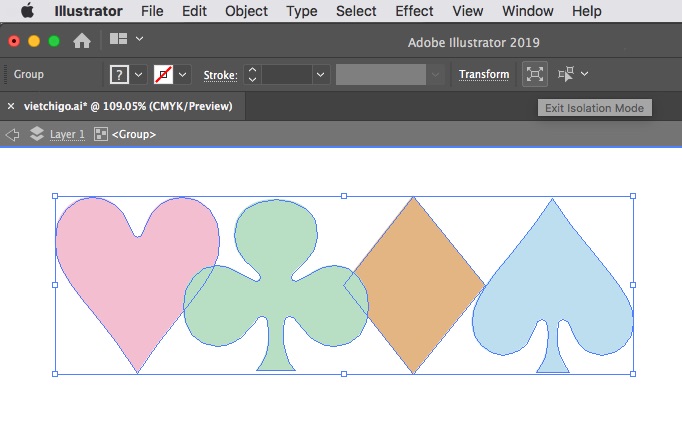Click the Group icon in breadcrumb bar
Screen dimensions: 682x434
(101, 134)
